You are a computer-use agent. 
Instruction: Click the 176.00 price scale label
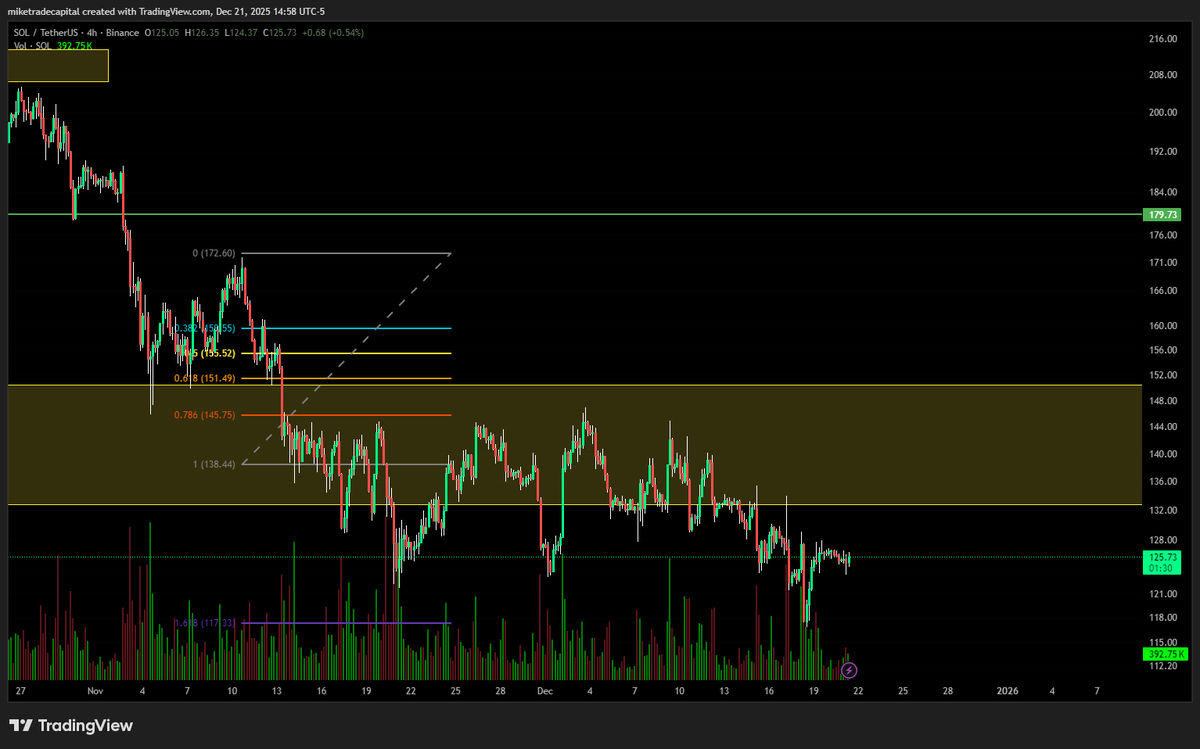[1165, 235]
